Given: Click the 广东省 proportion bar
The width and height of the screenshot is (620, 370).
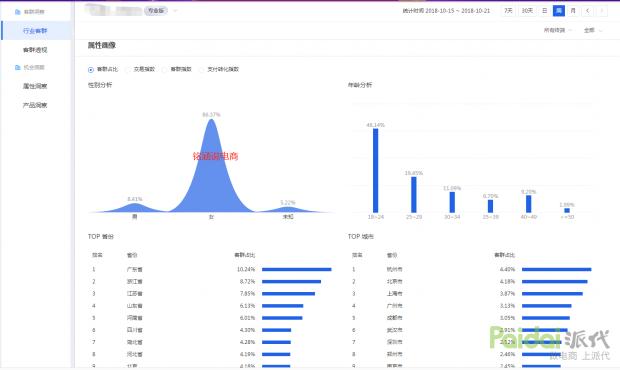Looking at the screenshot, I should tap(297, 270).
